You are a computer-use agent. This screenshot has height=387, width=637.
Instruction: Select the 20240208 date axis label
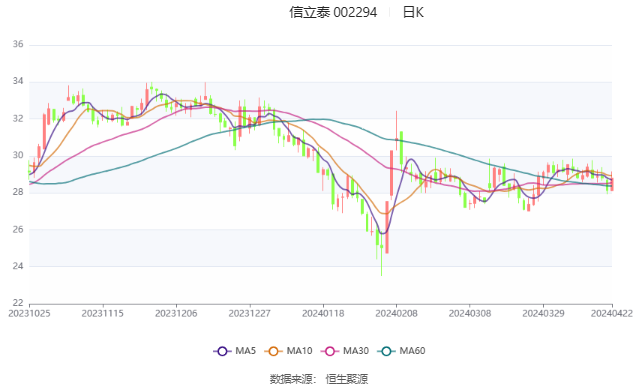(x=396, y=314)
